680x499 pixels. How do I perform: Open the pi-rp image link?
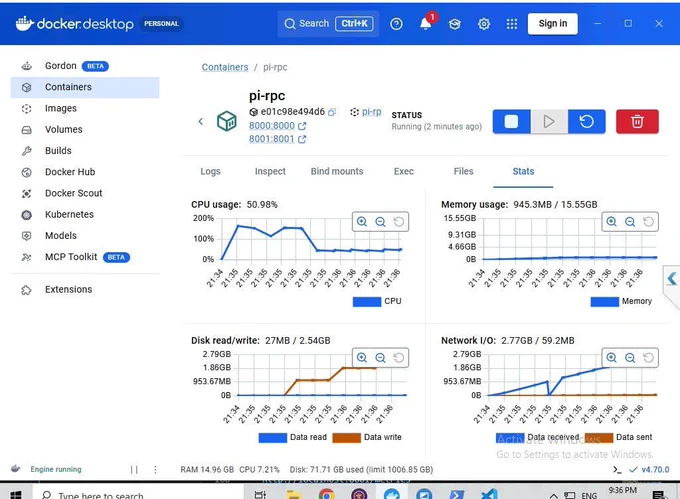(371, 112)
